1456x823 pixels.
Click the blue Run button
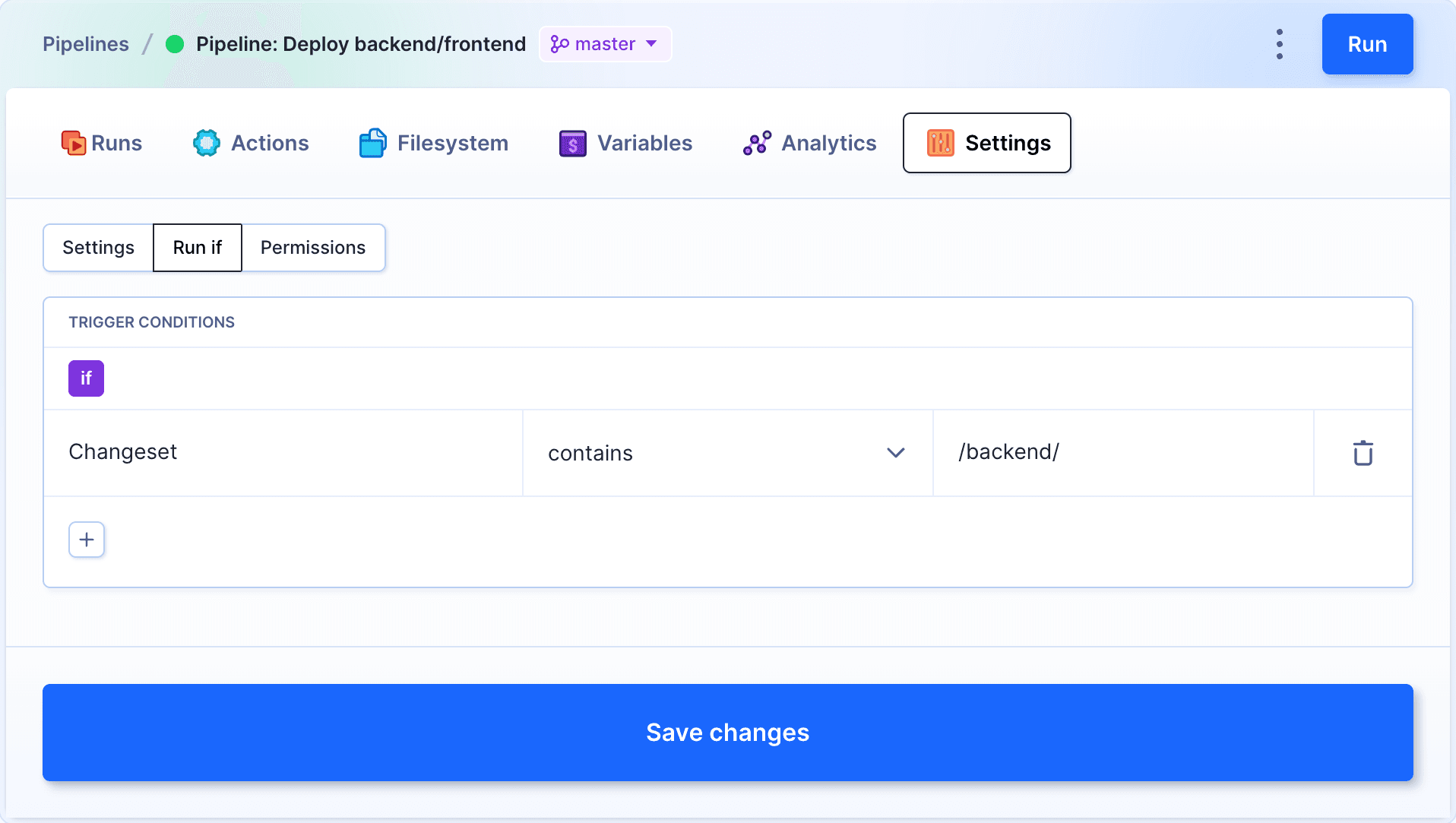coord(1367,44)
